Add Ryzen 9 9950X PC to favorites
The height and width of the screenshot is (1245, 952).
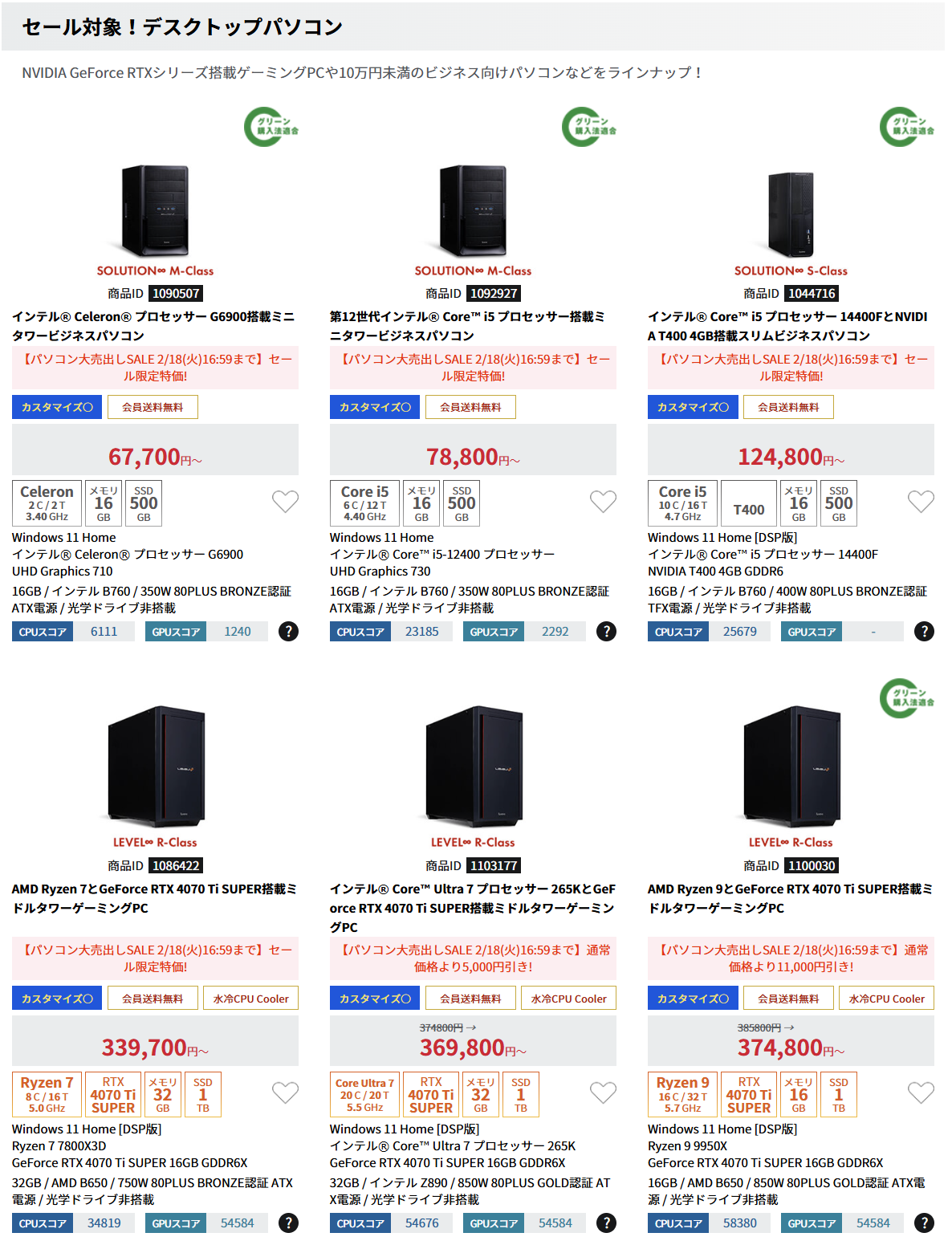click(921, 1092)
